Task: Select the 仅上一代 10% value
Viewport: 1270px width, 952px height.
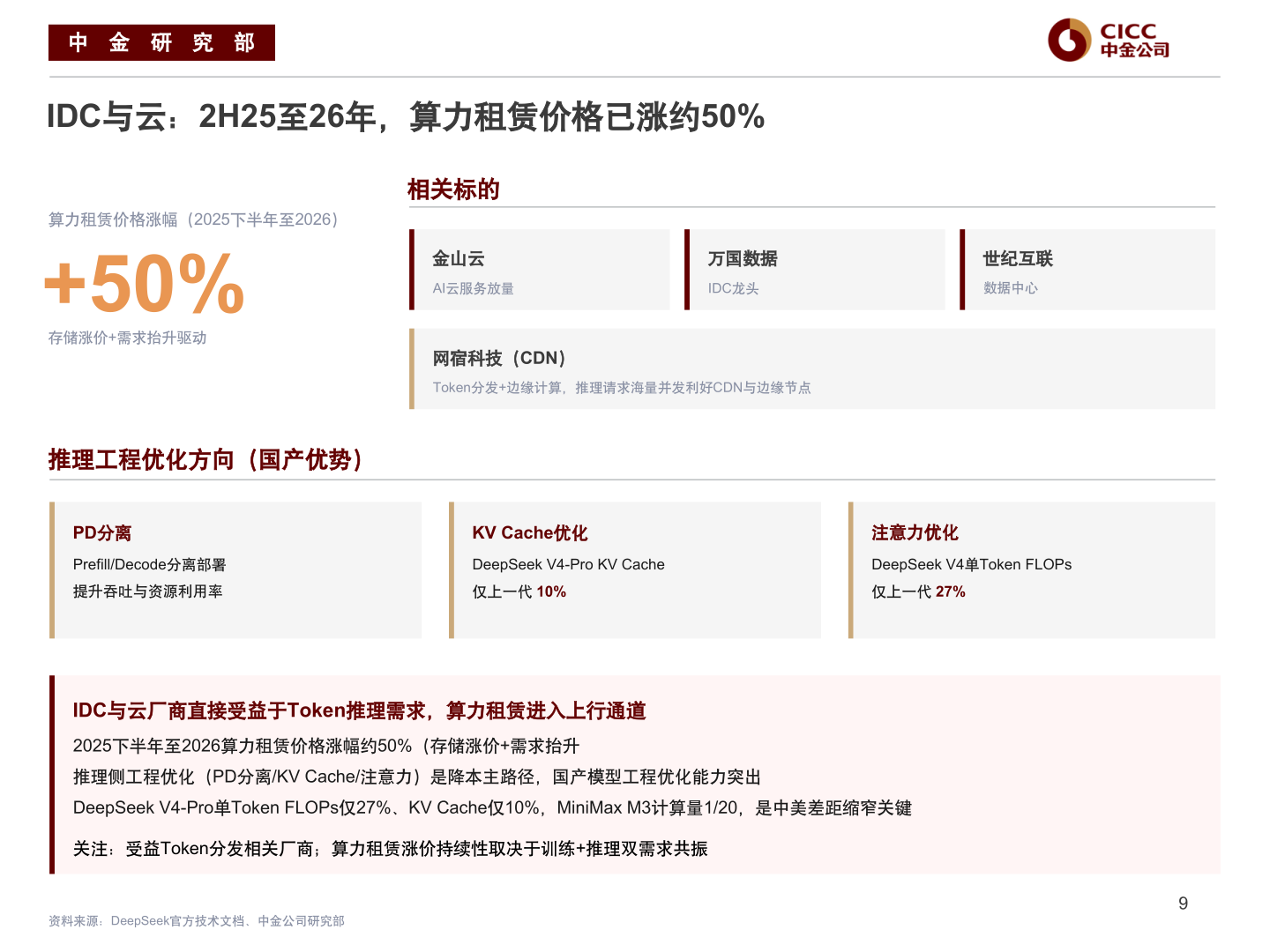Action: click(519, 591)
